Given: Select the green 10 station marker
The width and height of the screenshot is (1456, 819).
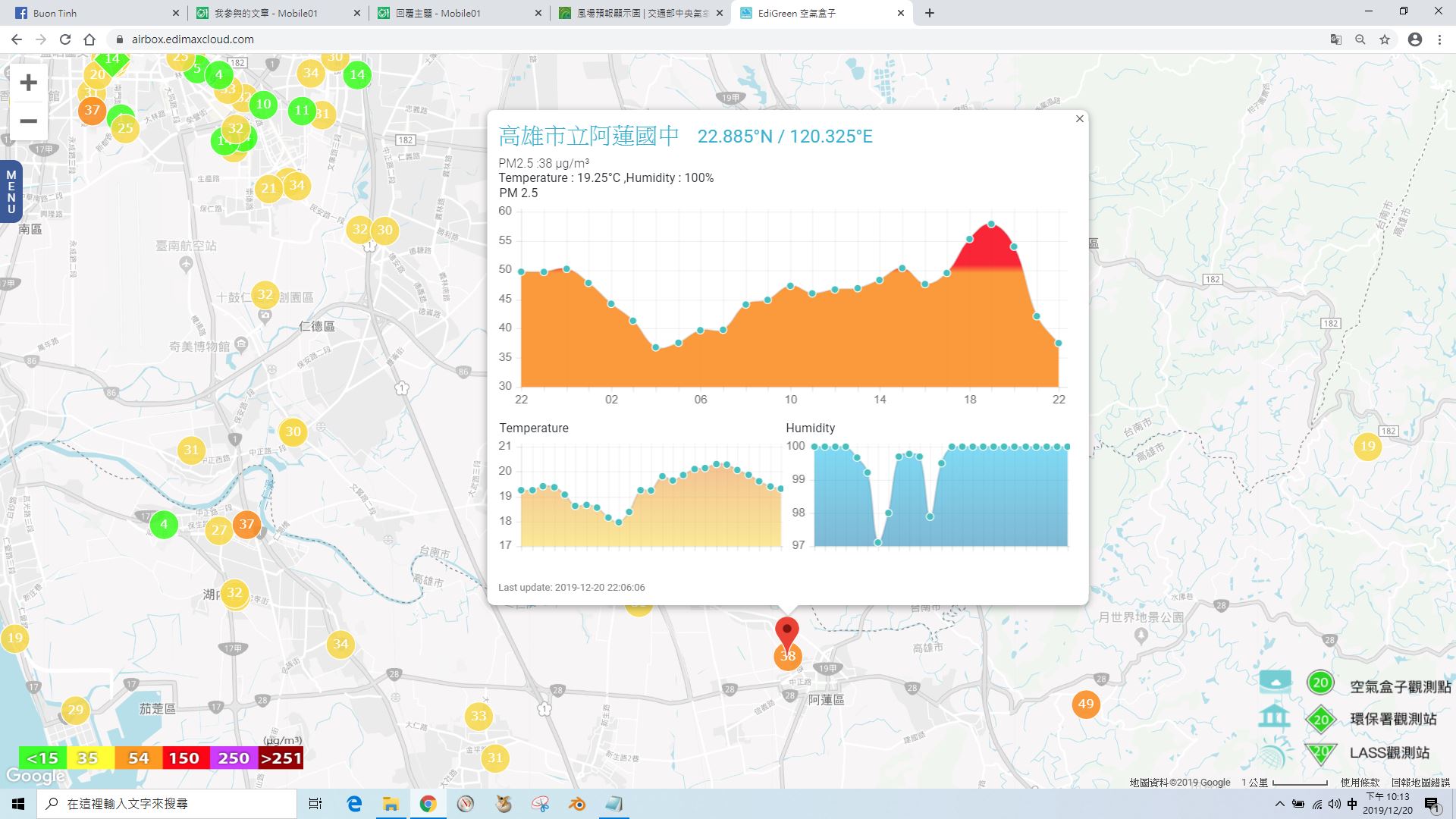Looking at the screenshot, I should (263, 105).
